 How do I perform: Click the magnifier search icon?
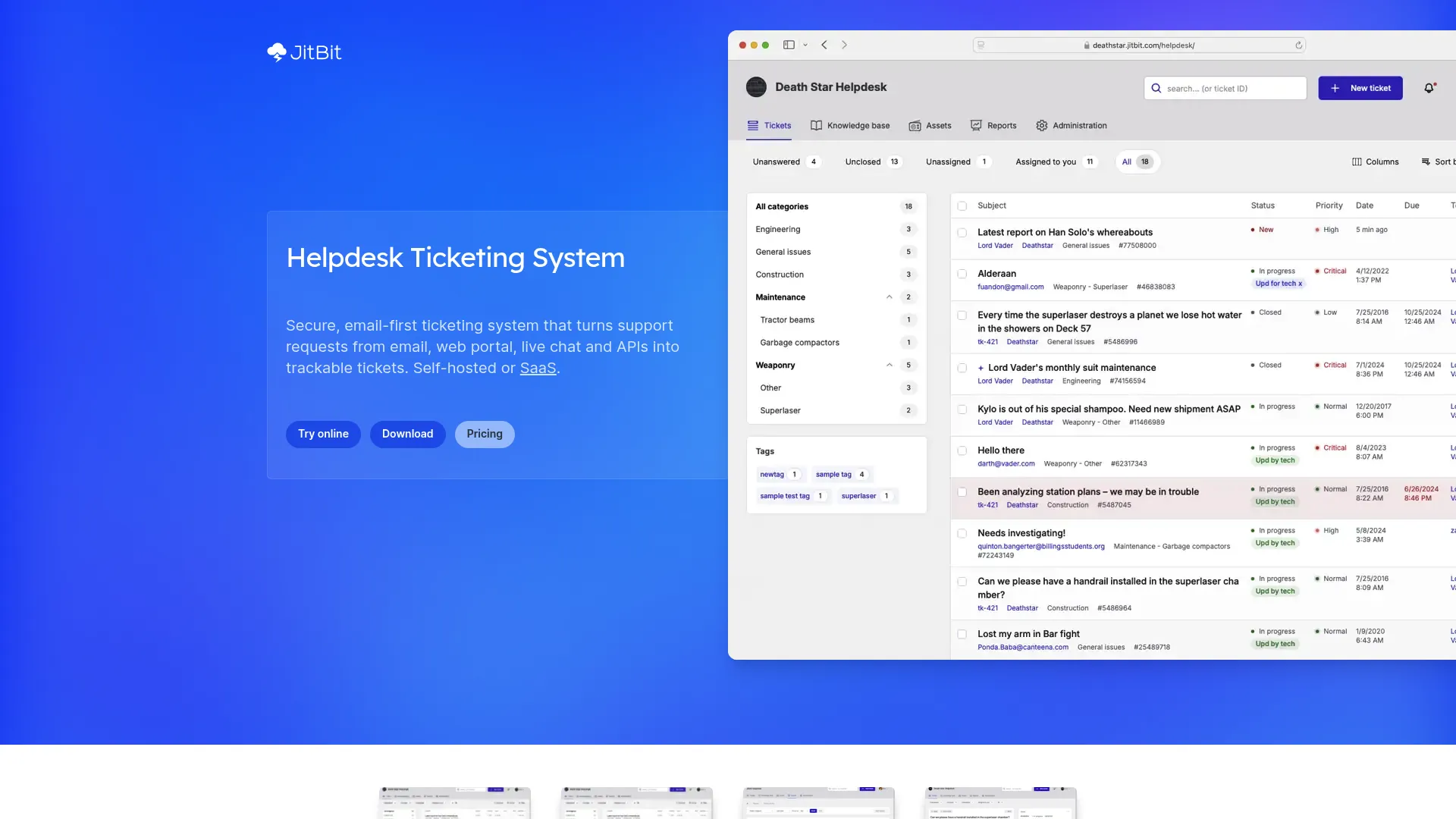click(x=1156, y=88)
